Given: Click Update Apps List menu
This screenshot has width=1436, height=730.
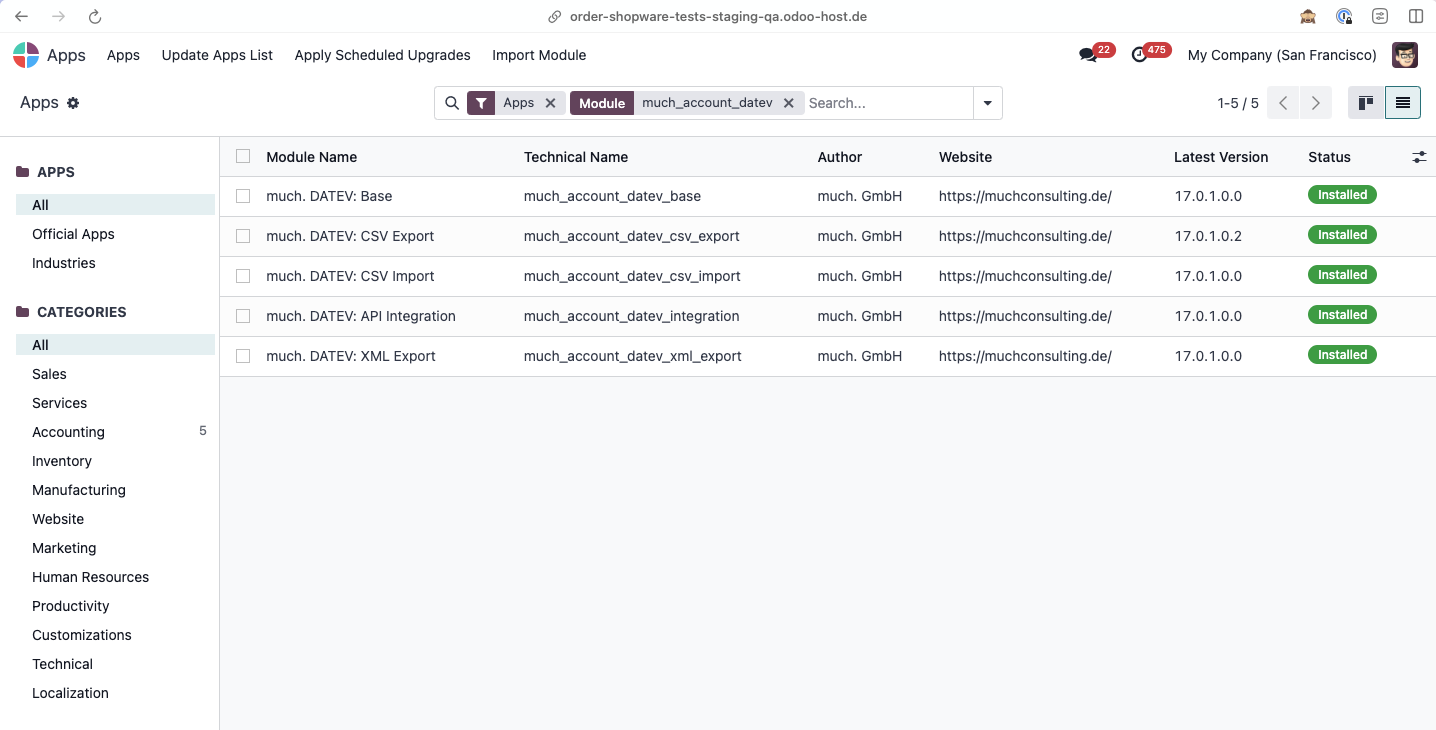Looking at the screenshot, I should click(217, 55).
